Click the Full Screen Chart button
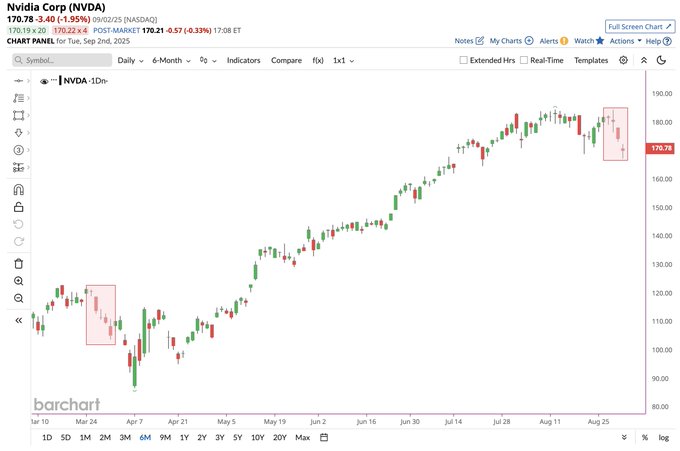680x451 pixels. tap(640, 26)
